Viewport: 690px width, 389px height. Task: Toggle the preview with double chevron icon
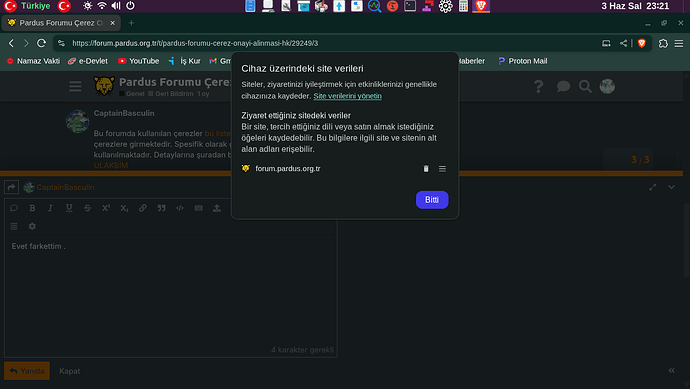pos(672,371)
